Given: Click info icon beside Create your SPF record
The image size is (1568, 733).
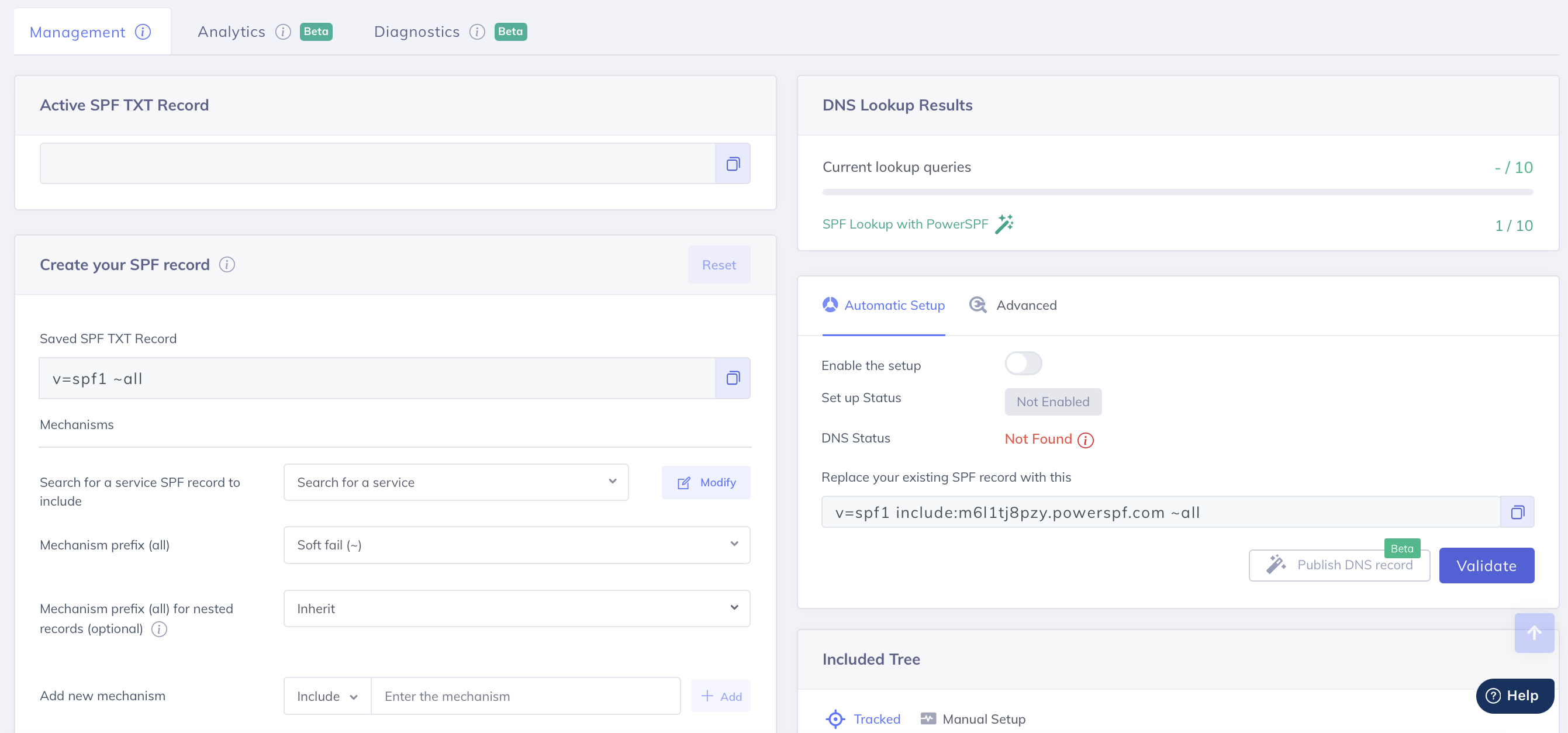Looking at the screenshot, I should pyautogui.click(x=227, y=265).
